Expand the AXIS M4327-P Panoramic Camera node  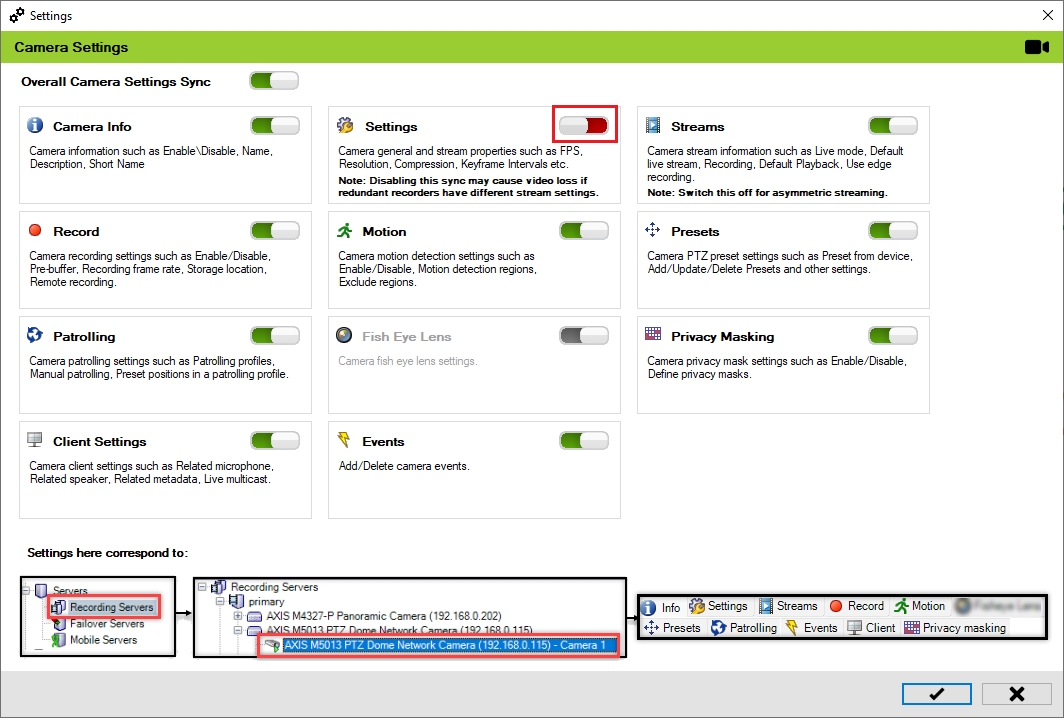(238, 616)
